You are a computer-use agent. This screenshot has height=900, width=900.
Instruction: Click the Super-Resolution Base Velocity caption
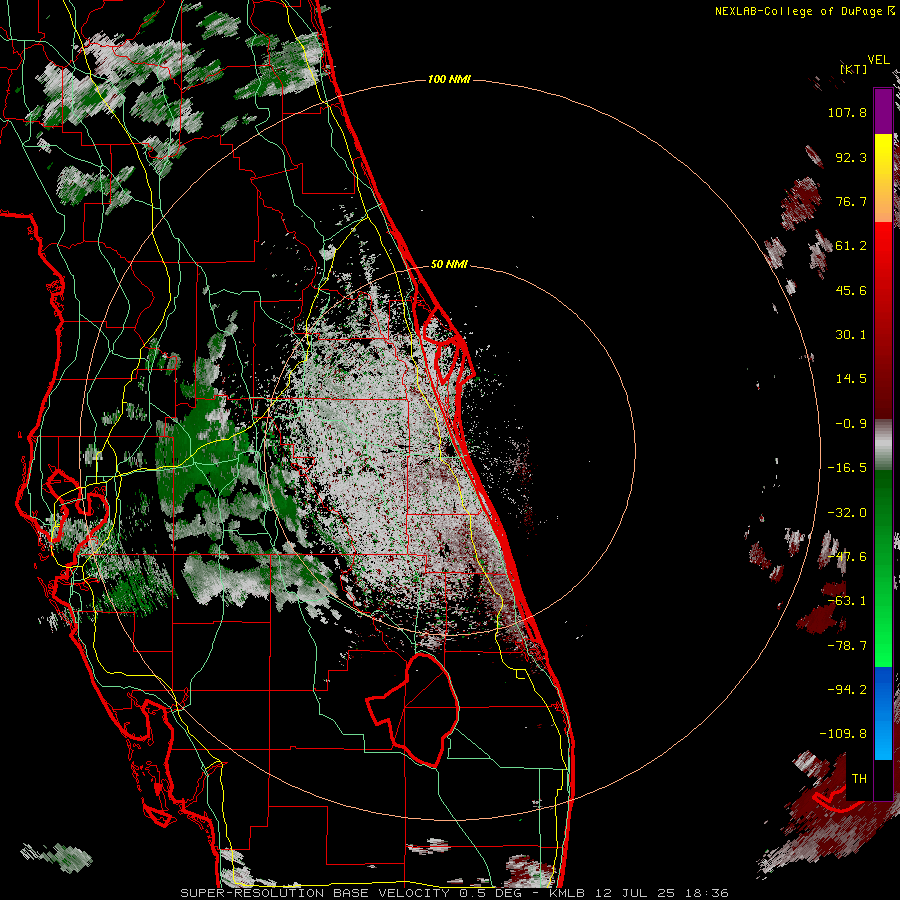pos(455,893)
